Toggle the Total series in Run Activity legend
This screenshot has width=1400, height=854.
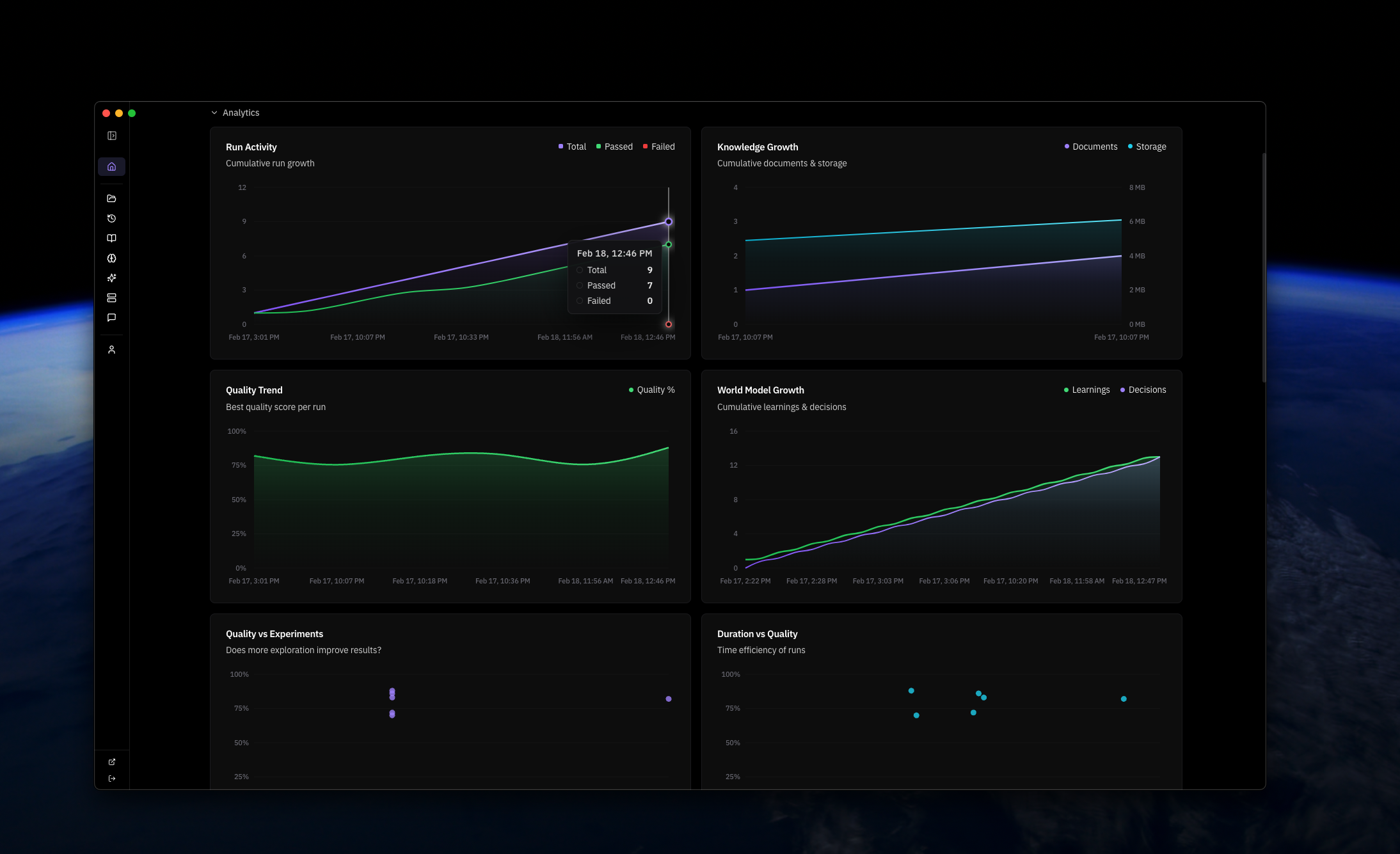pos(572,146)
